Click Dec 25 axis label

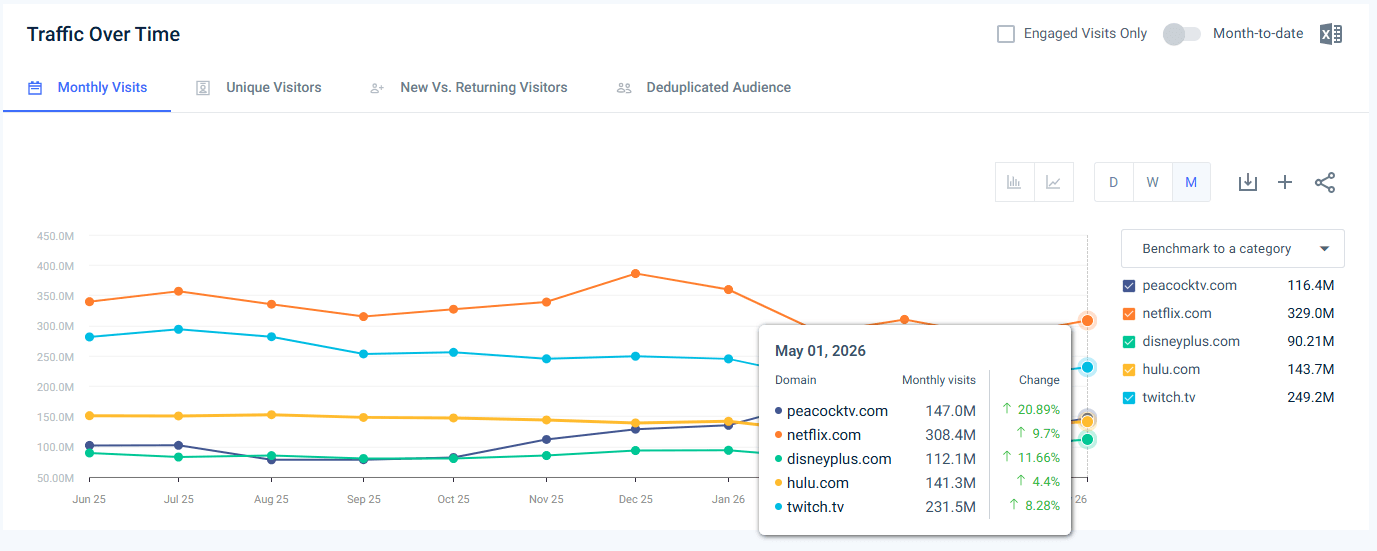pos(636,499)
